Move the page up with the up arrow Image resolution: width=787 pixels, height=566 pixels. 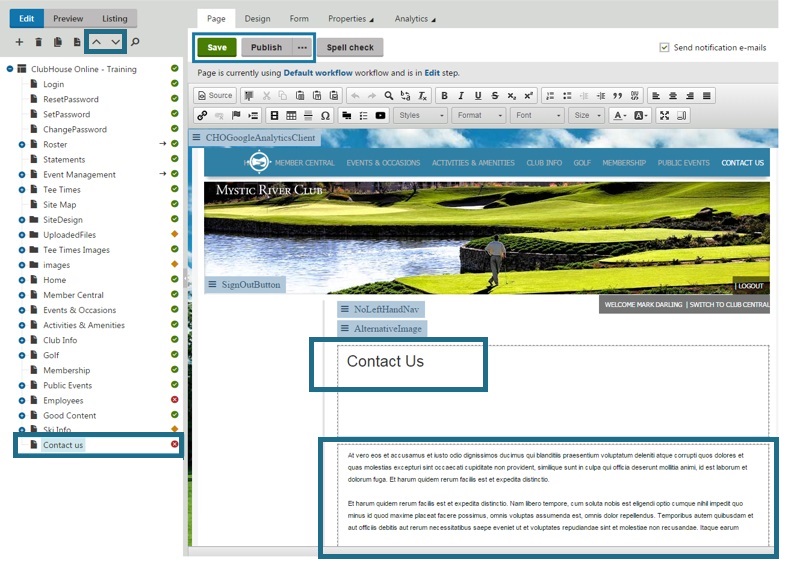point(96,42)
